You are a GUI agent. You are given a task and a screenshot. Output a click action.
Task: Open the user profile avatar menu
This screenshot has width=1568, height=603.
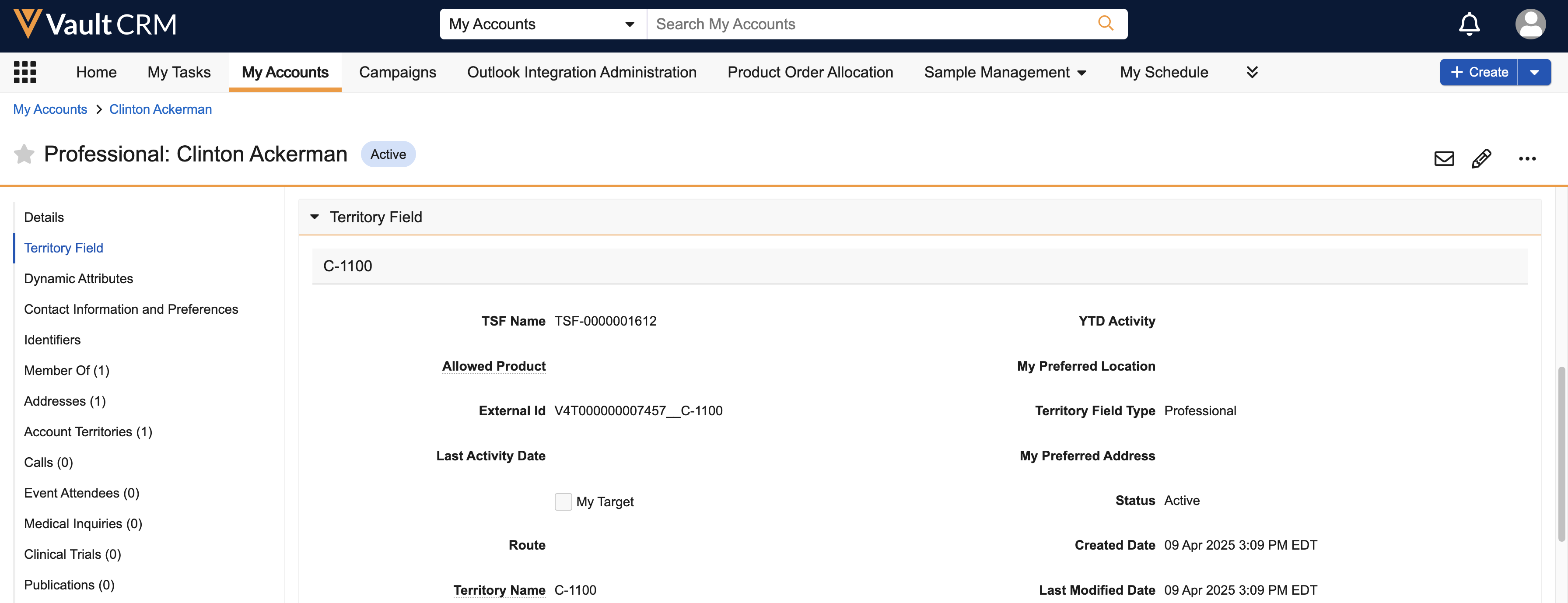pos(1529,25)
